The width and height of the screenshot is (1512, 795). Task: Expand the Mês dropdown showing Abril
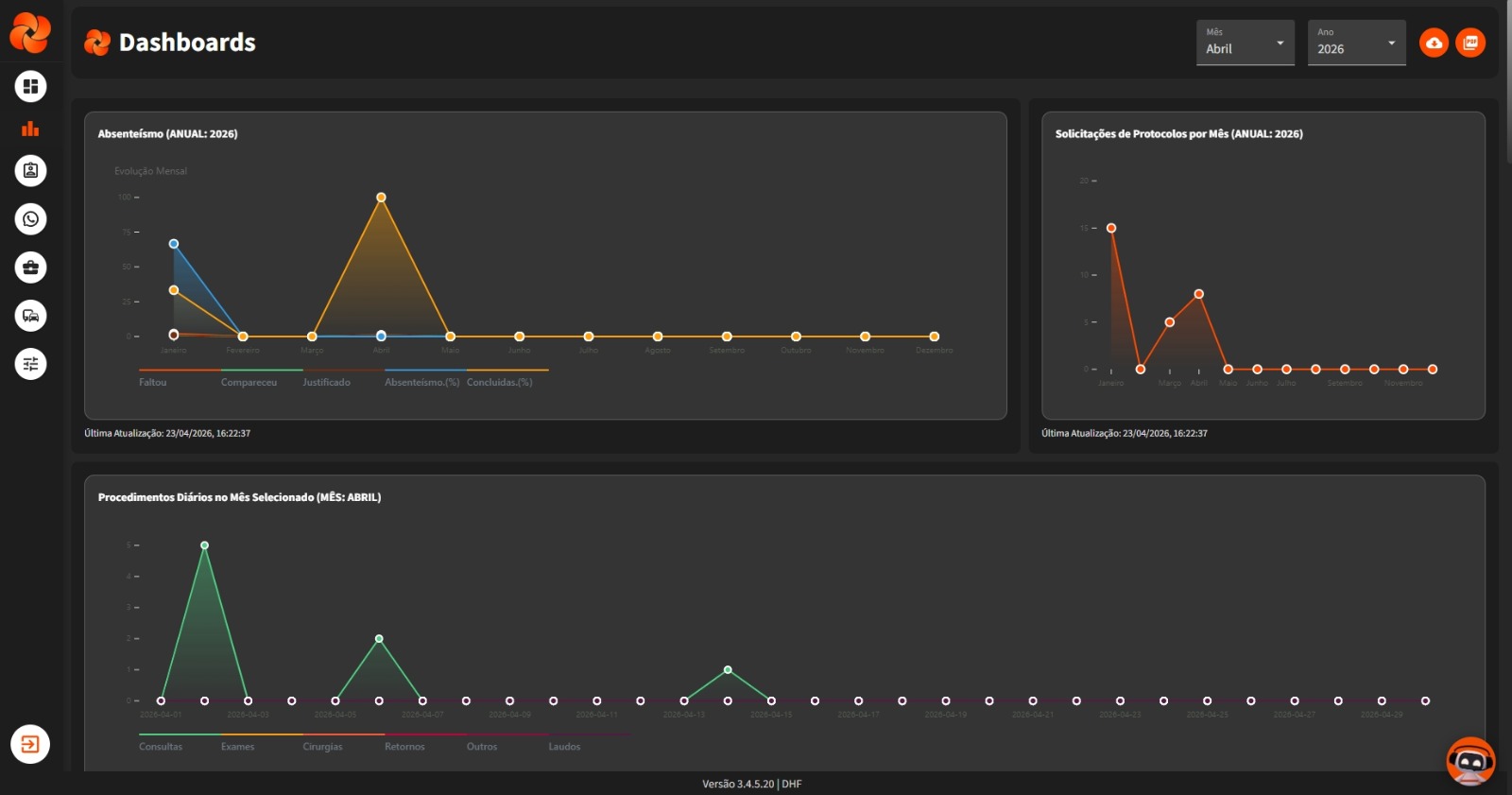tap(1245, 43)
